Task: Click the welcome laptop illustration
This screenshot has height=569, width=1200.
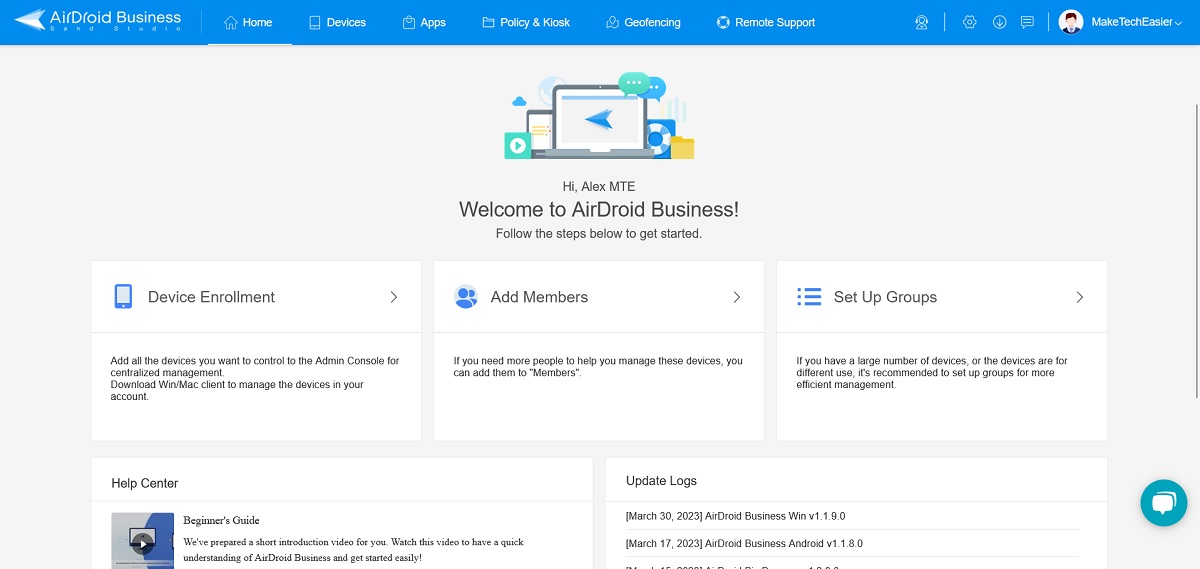Action: [x=599, y=117]
